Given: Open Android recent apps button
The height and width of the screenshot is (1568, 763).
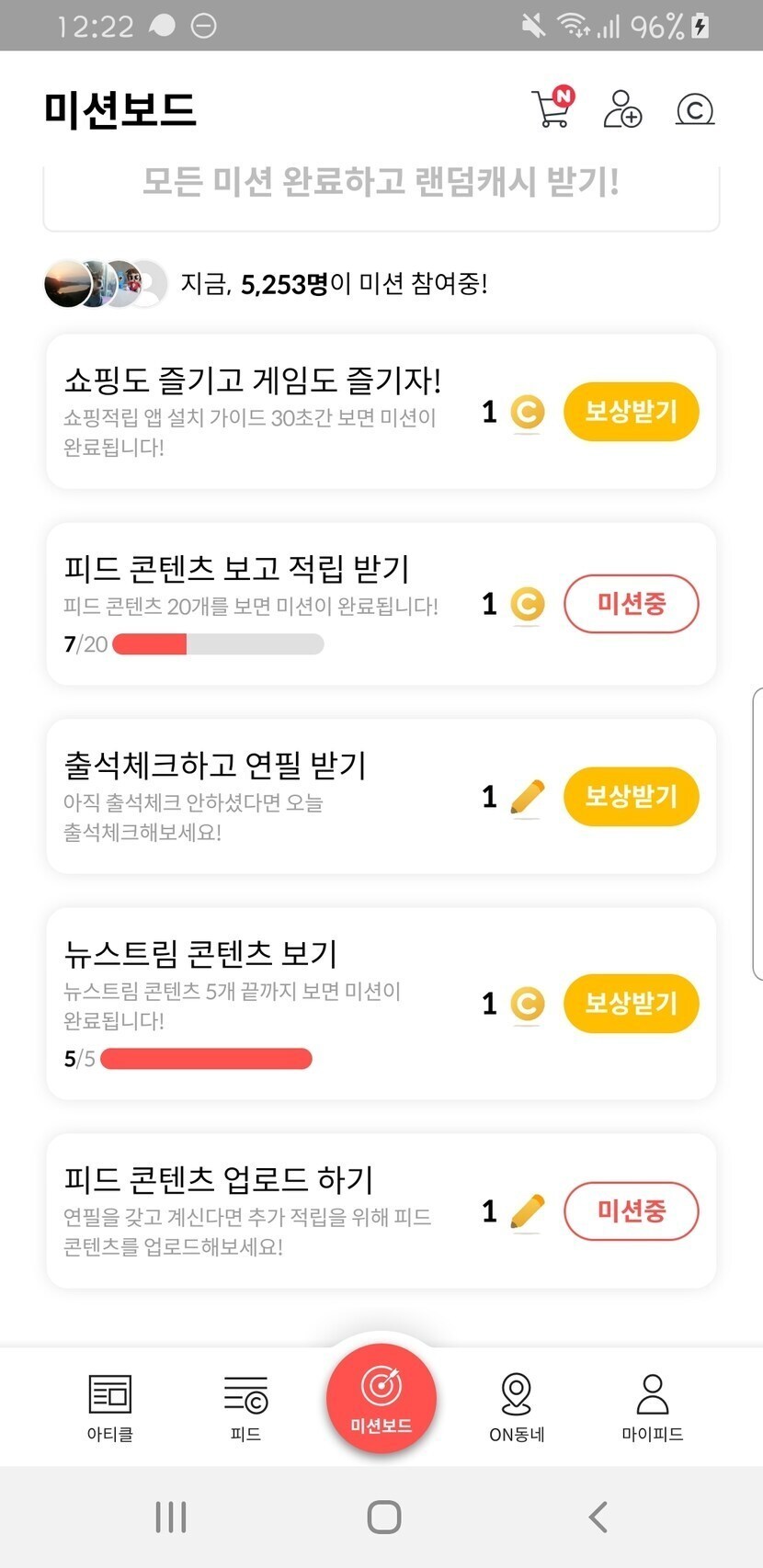Looking at the screenshot, I should pos(171,1517).
